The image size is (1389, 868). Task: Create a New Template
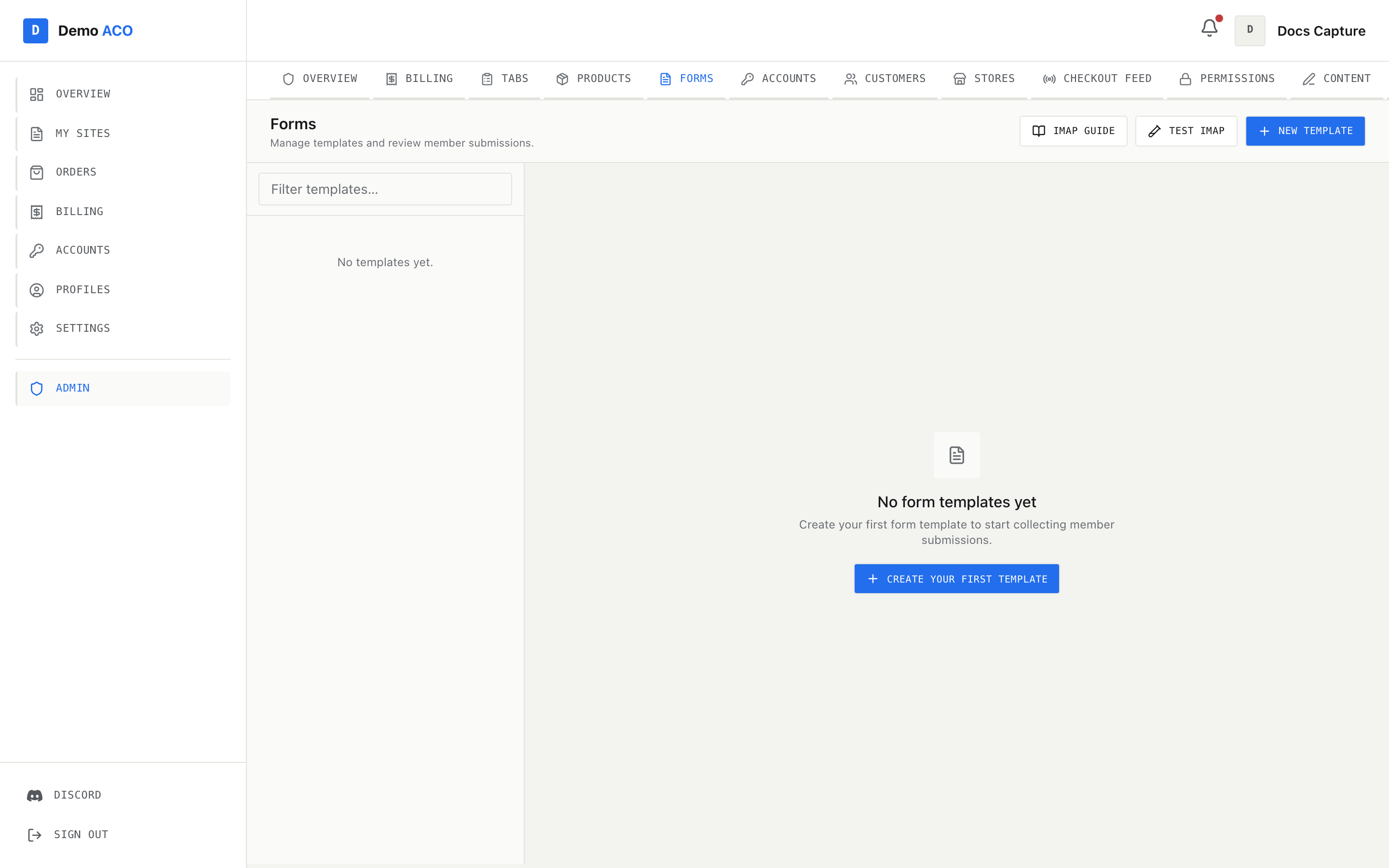coord(1305,131)
